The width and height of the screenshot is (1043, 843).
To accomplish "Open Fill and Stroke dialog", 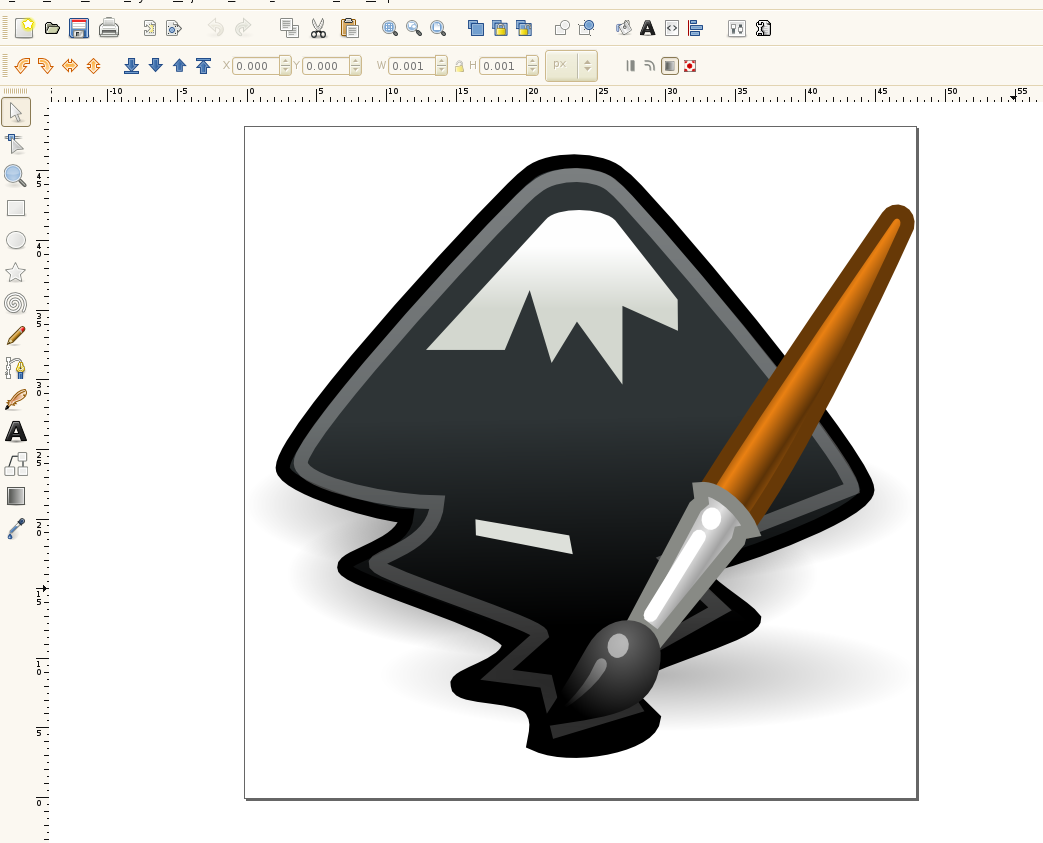I will click(x=623, y=28).
